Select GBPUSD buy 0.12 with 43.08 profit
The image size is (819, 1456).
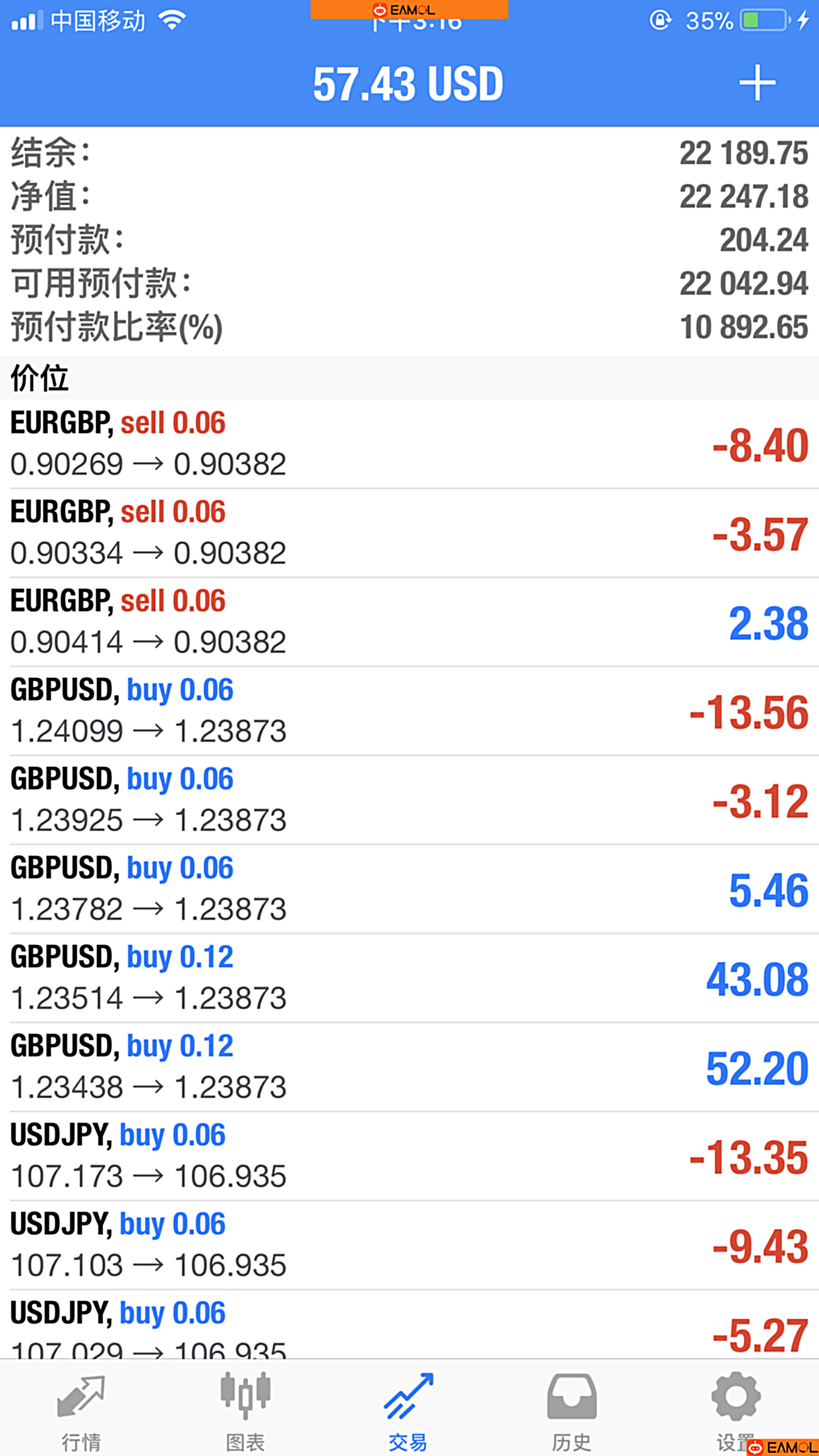pyautogui.click(x=409, y=978)
